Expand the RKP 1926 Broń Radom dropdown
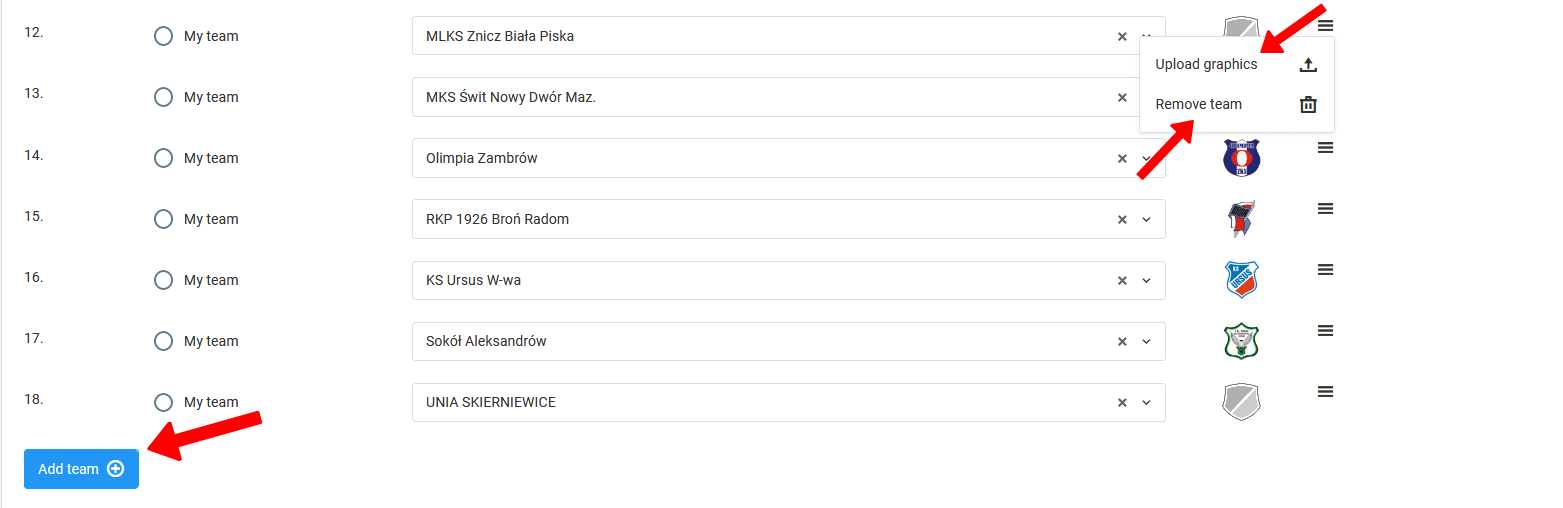The height and width of the screenshot is (508, 1563). (x=1147, y=220)
